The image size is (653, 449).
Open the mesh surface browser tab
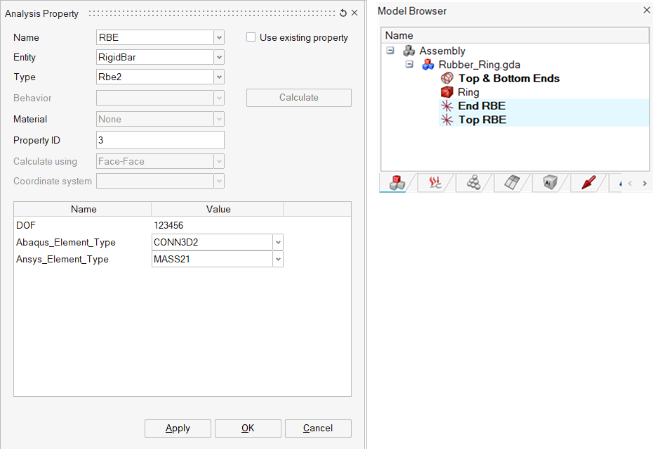point(512,183)
